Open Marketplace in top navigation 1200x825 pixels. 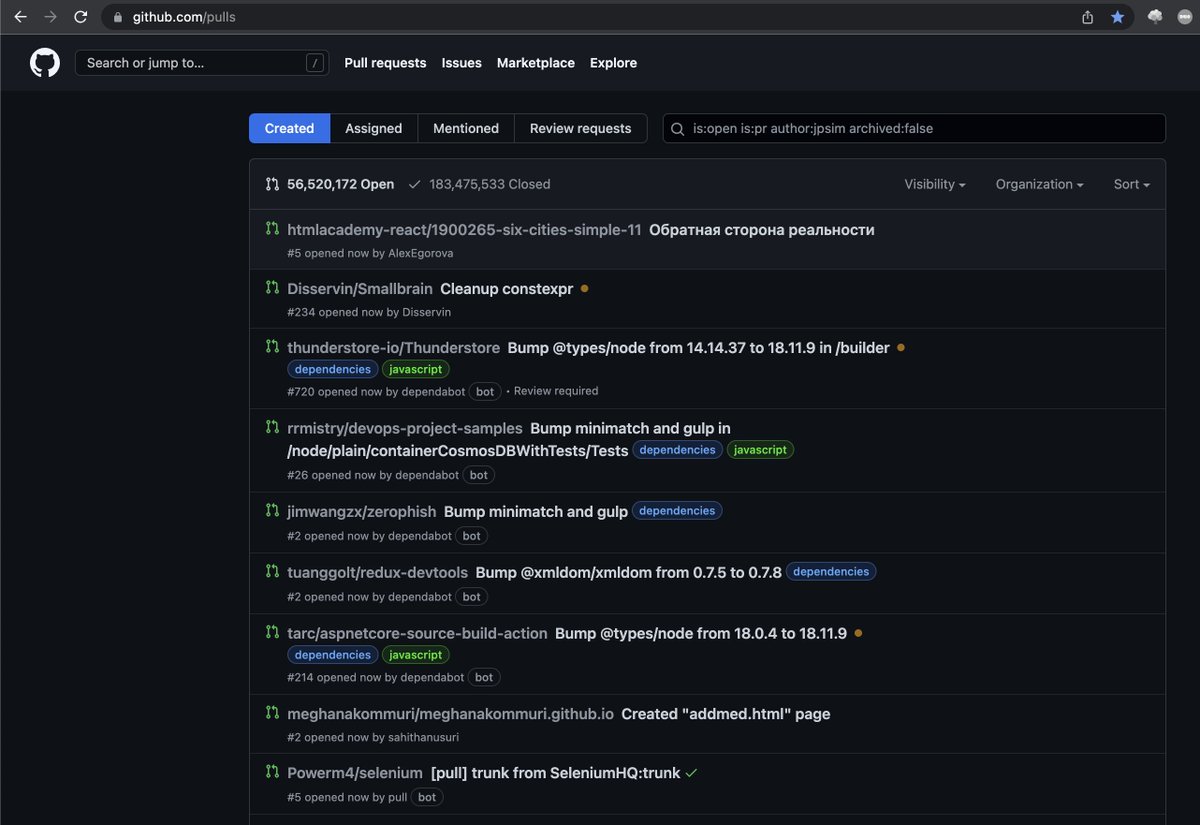pos(536,63)
